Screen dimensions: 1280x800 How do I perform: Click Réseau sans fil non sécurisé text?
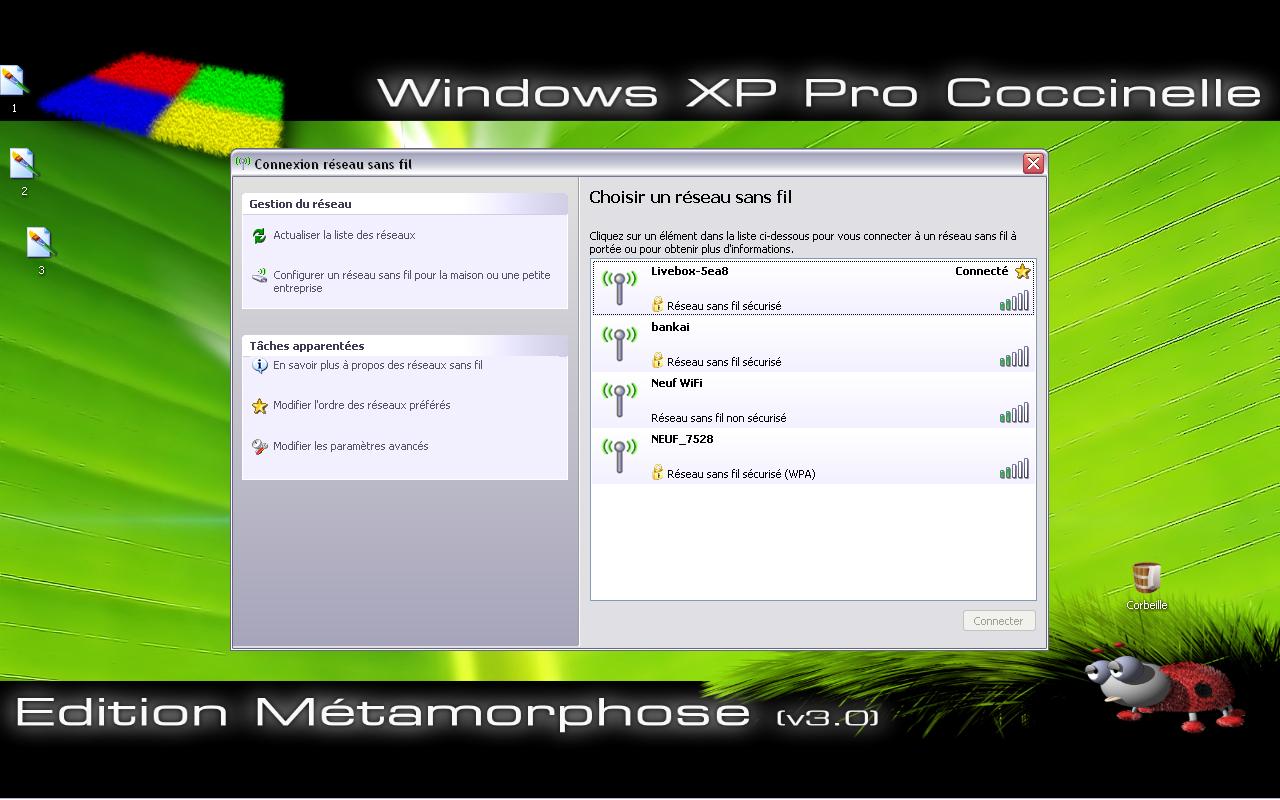(x=718, y=418)
